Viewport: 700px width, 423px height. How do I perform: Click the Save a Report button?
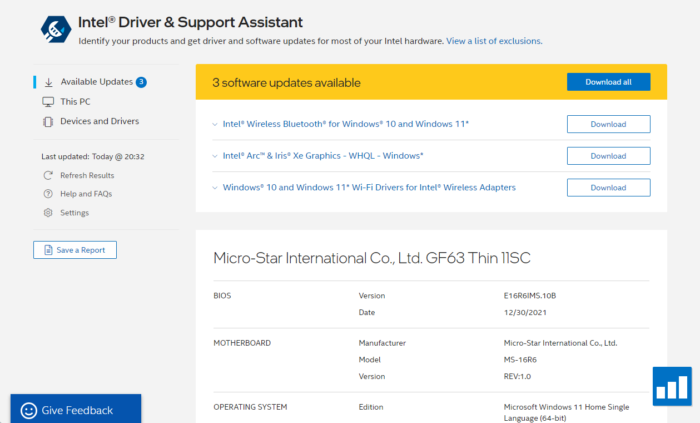pyautogui.click(x=75, y=250)
